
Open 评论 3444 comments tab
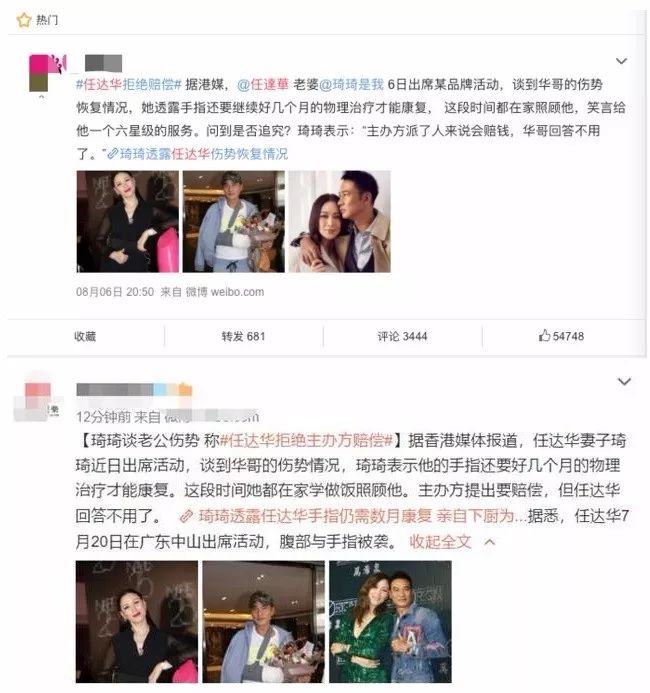(402, 336)
